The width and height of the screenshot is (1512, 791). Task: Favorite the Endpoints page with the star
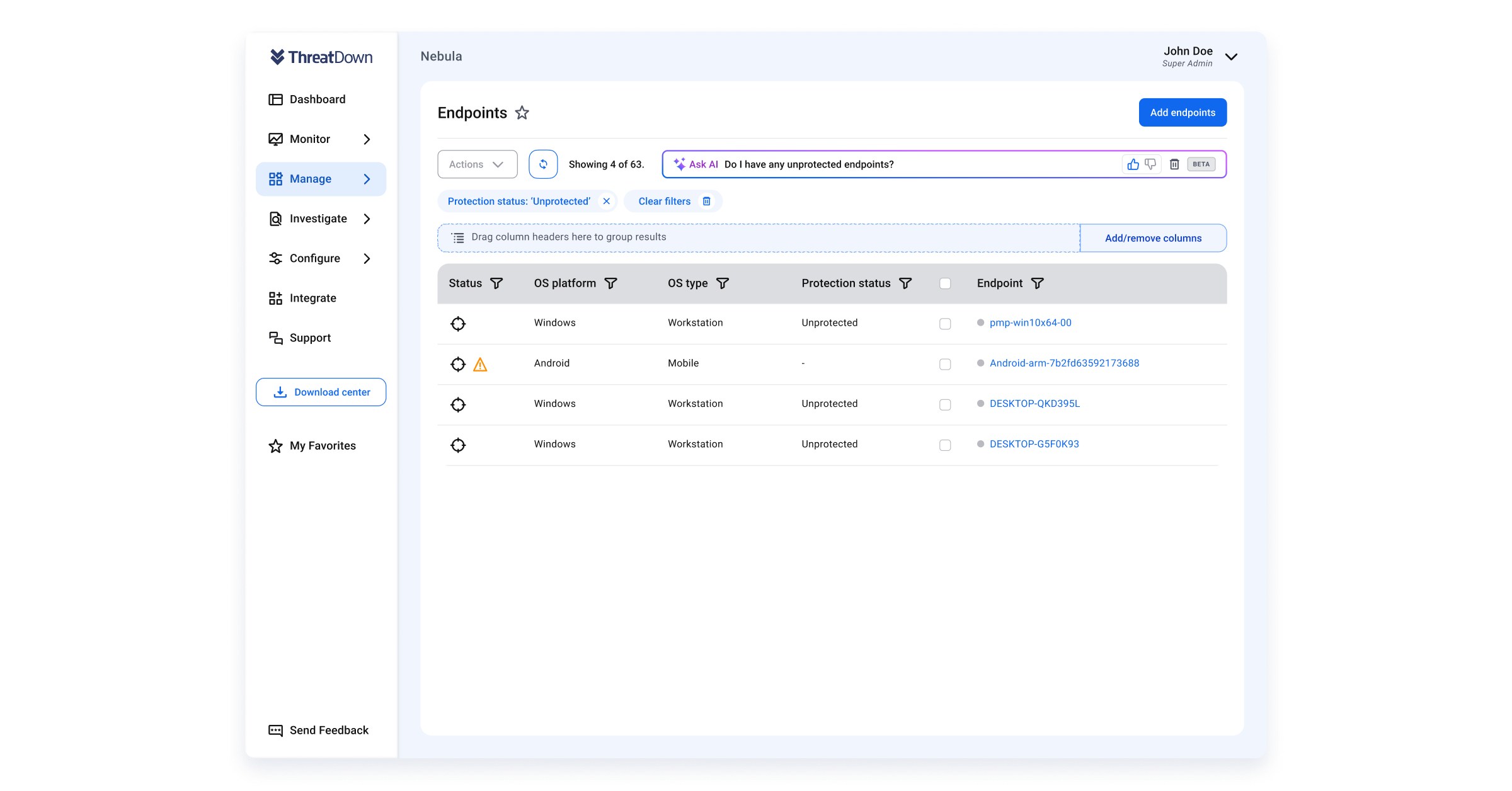pyautogui.click(x=522, y=113)
